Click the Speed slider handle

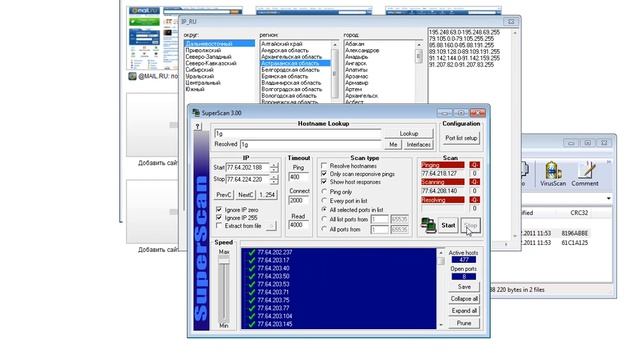click(224, 260)
